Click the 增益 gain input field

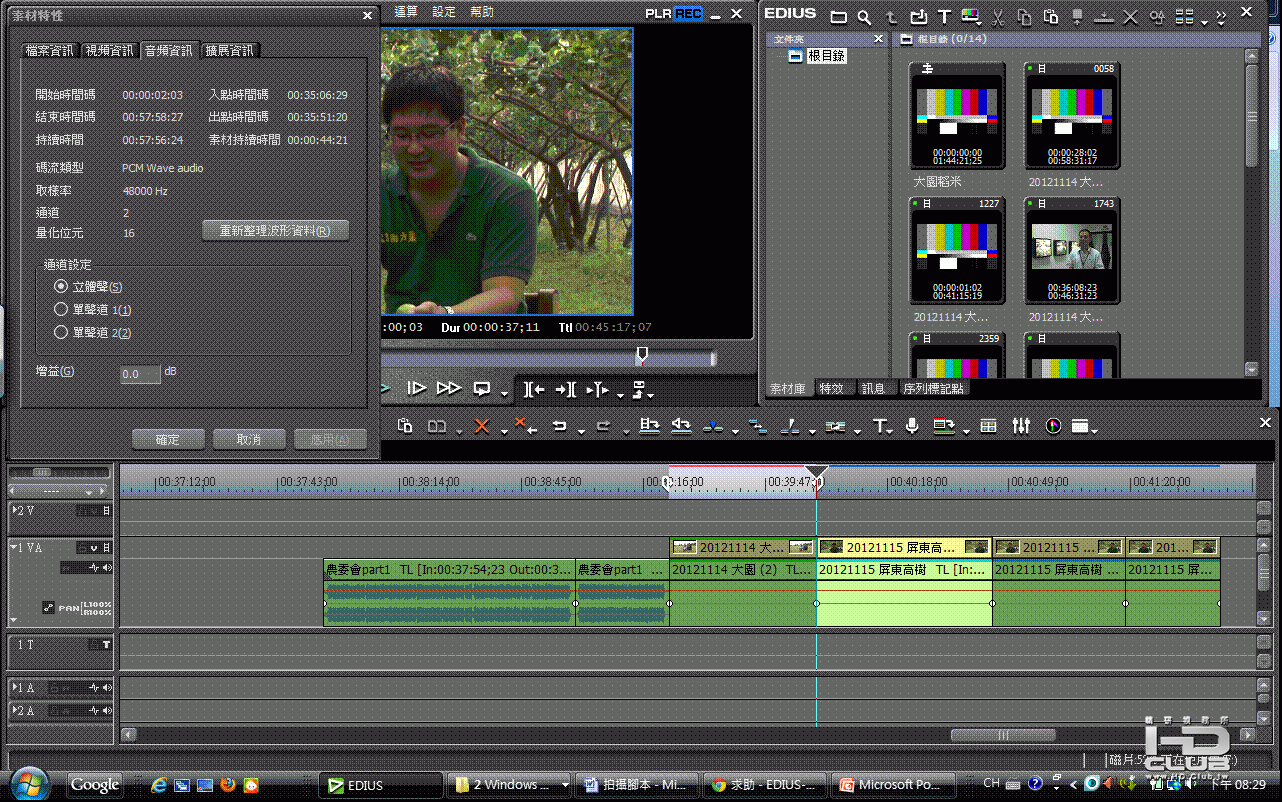click(141, 375)
